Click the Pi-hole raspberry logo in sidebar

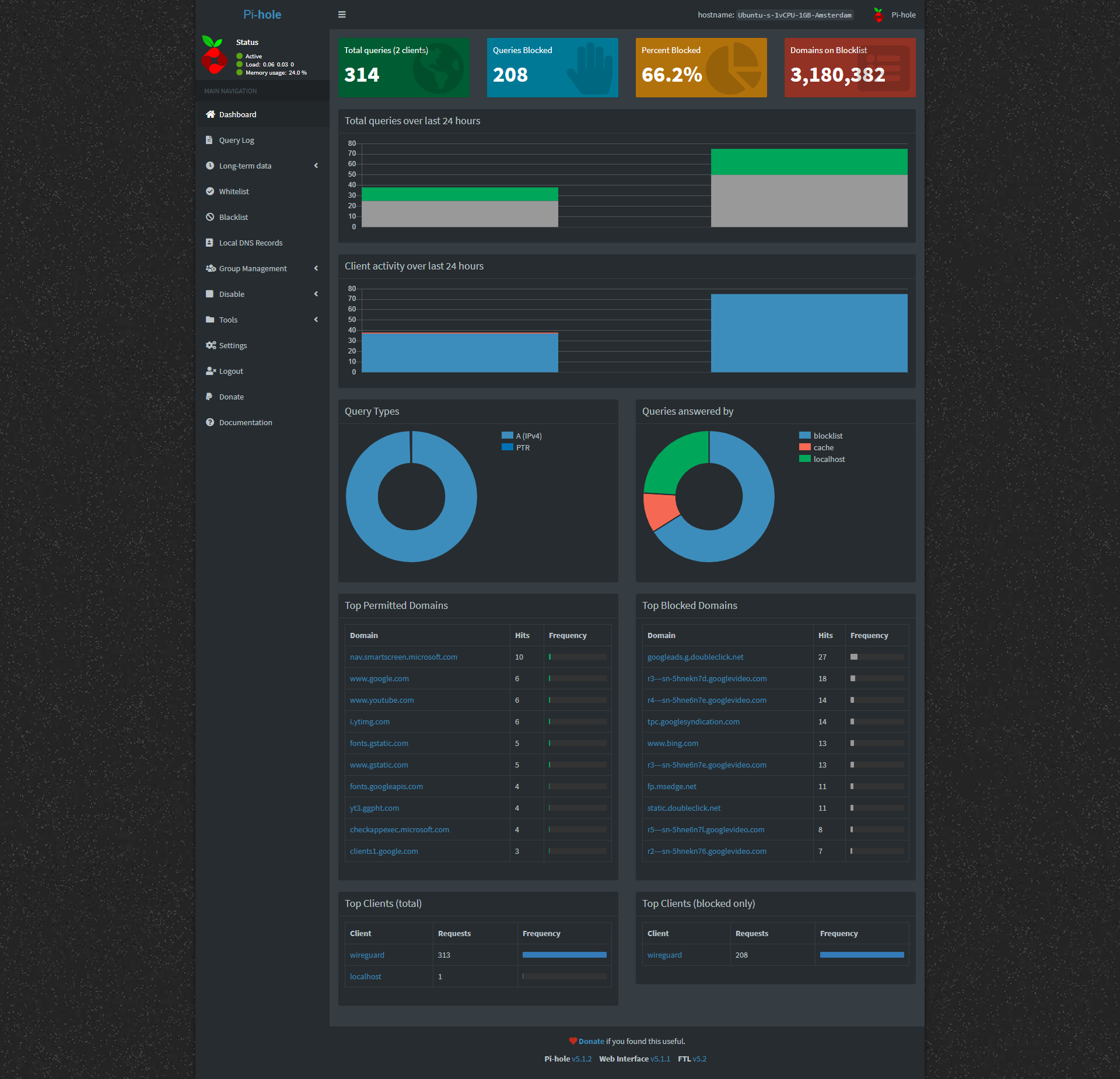214,55
